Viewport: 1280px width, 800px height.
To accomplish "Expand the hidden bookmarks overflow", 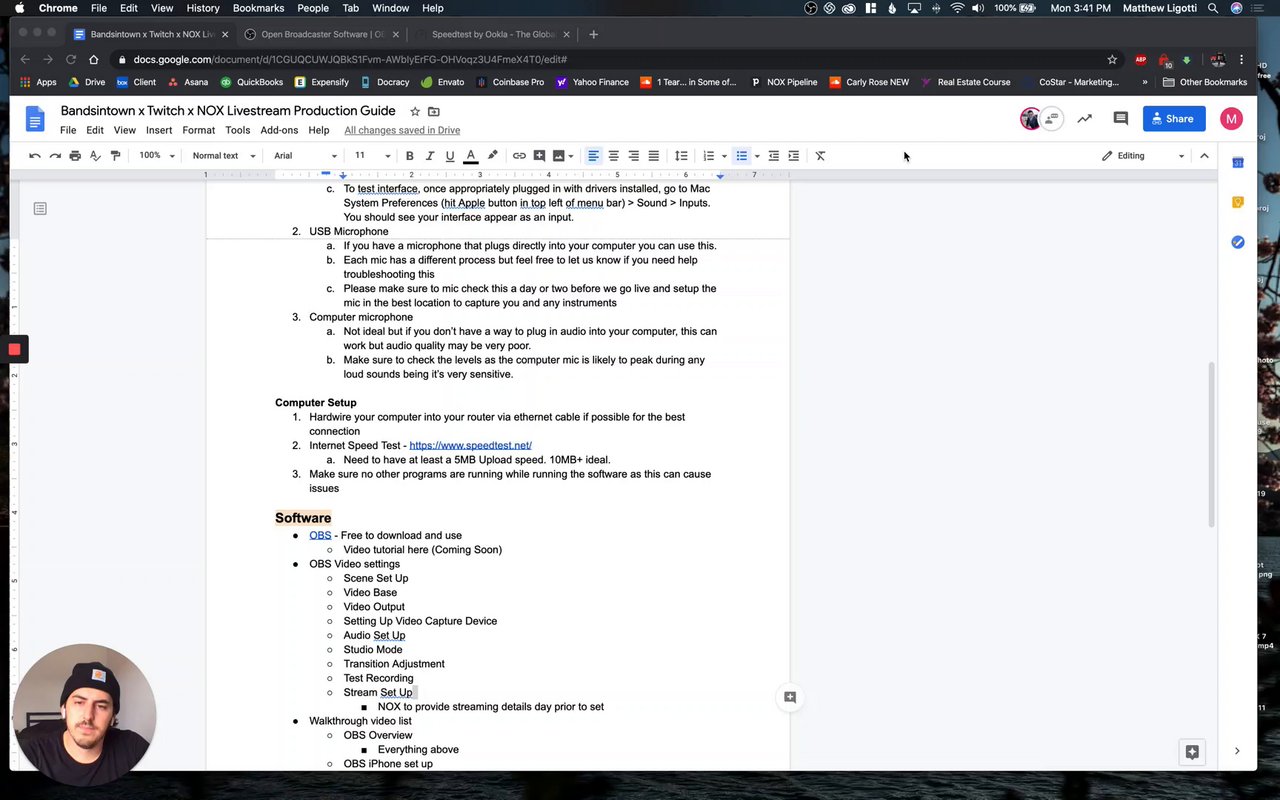I will click(1144, 82).
